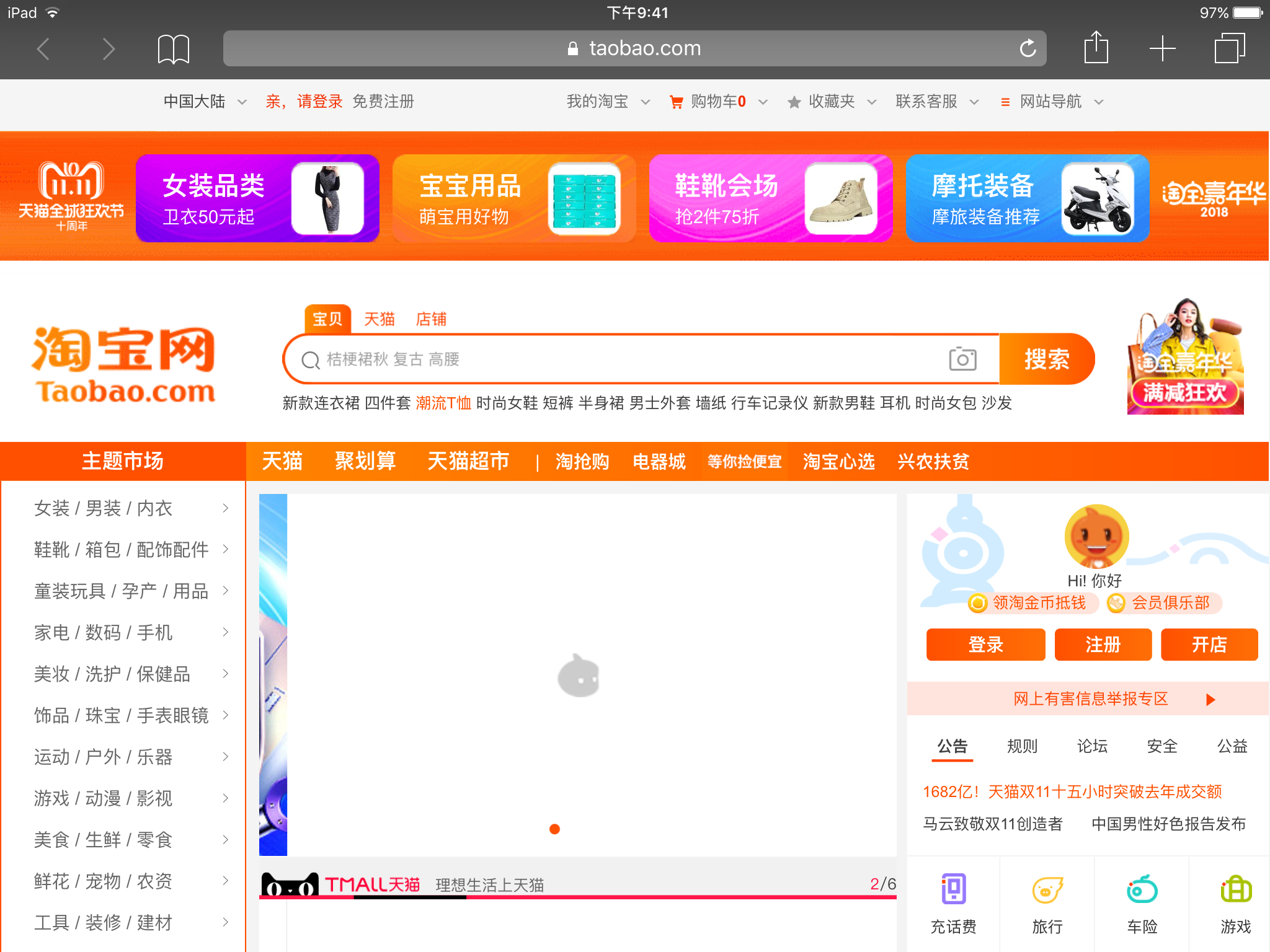Expand 联系客服 dropdown arrow

coord(974,102)
